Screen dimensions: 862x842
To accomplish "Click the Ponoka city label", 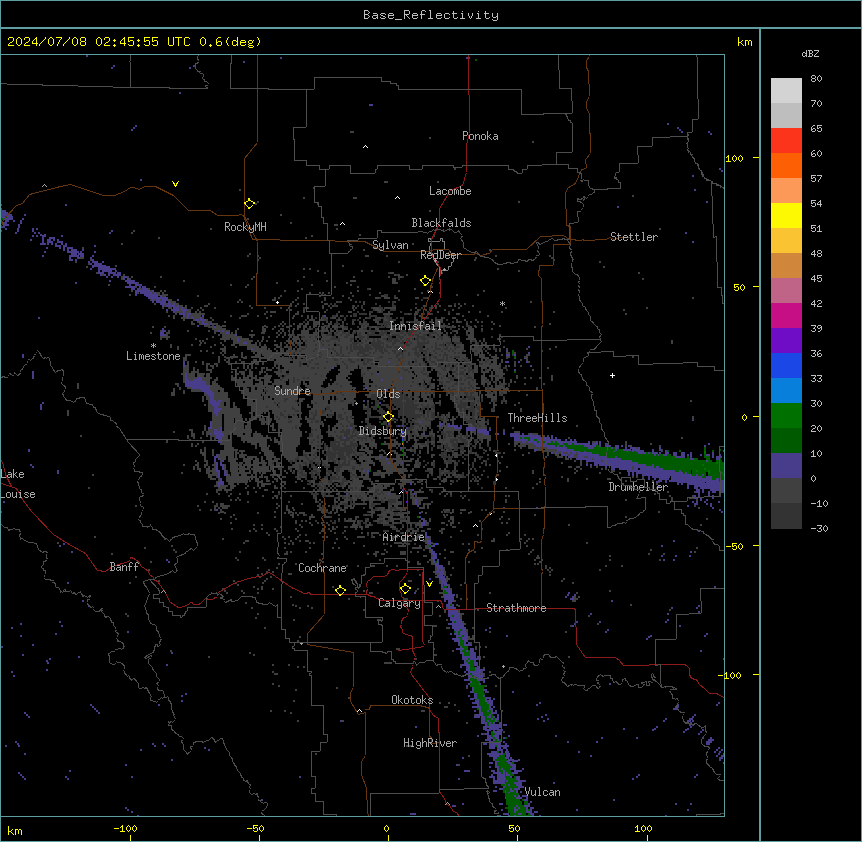I will pos(480,136).
